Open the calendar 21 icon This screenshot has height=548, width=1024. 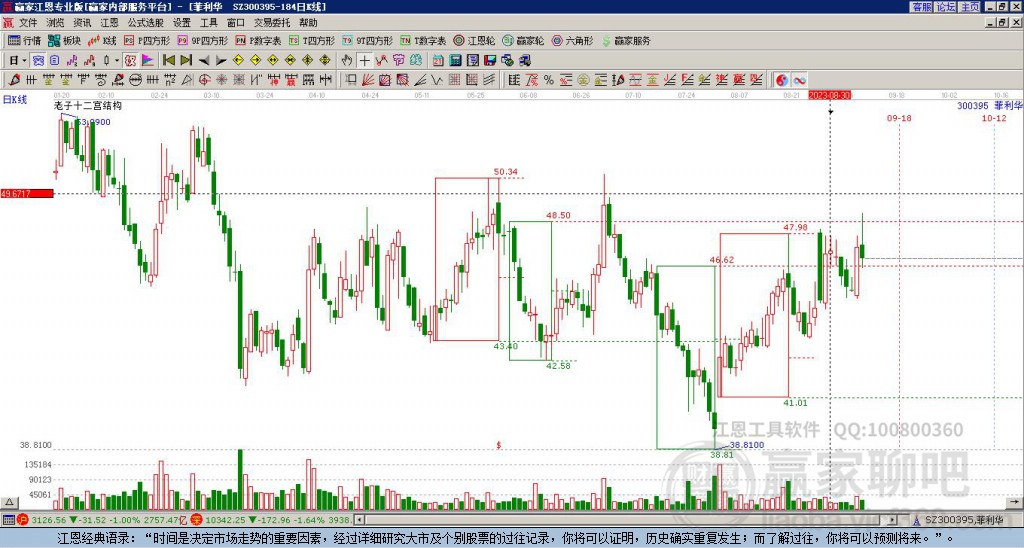(438, 61)
